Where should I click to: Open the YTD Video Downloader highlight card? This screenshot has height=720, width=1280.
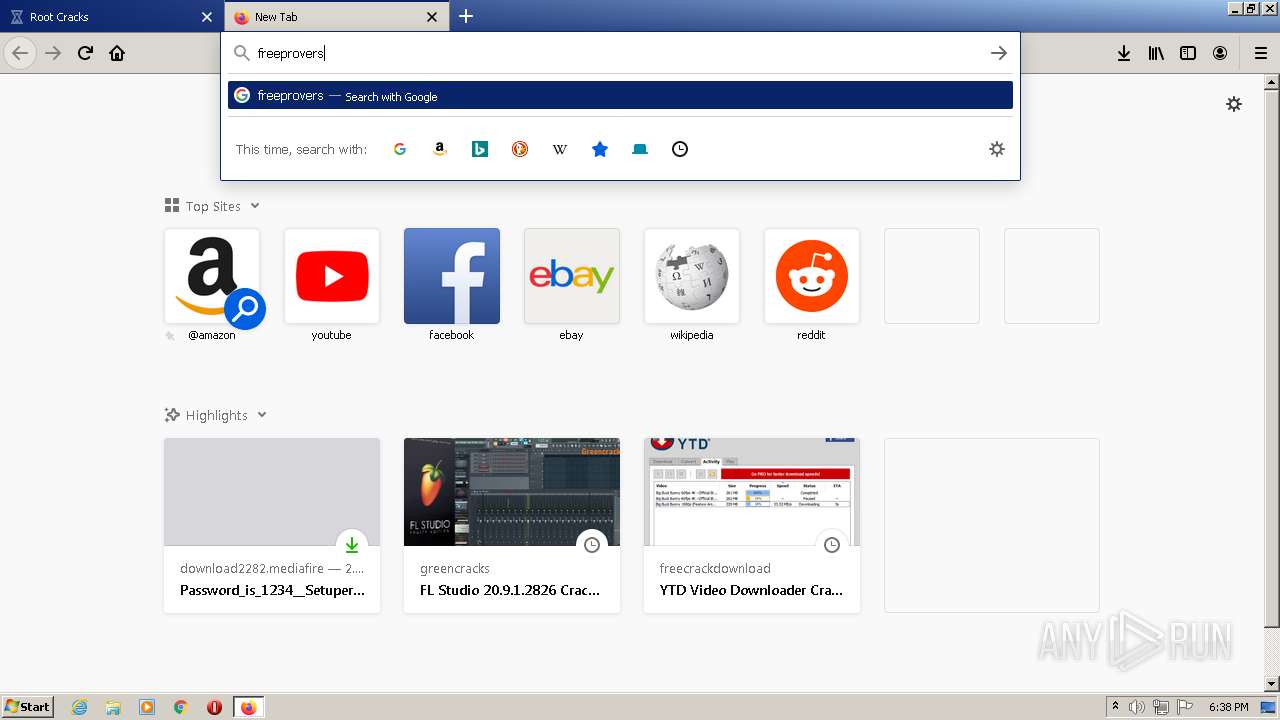pos(752,525)
